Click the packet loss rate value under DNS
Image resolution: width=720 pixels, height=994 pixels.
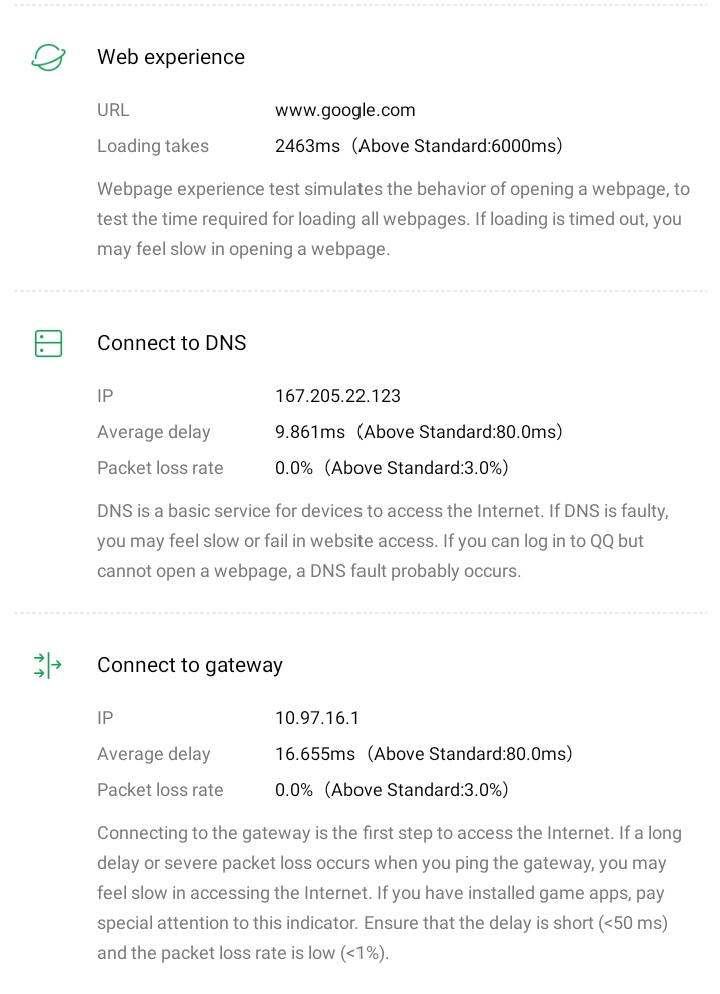click(392, 469)
